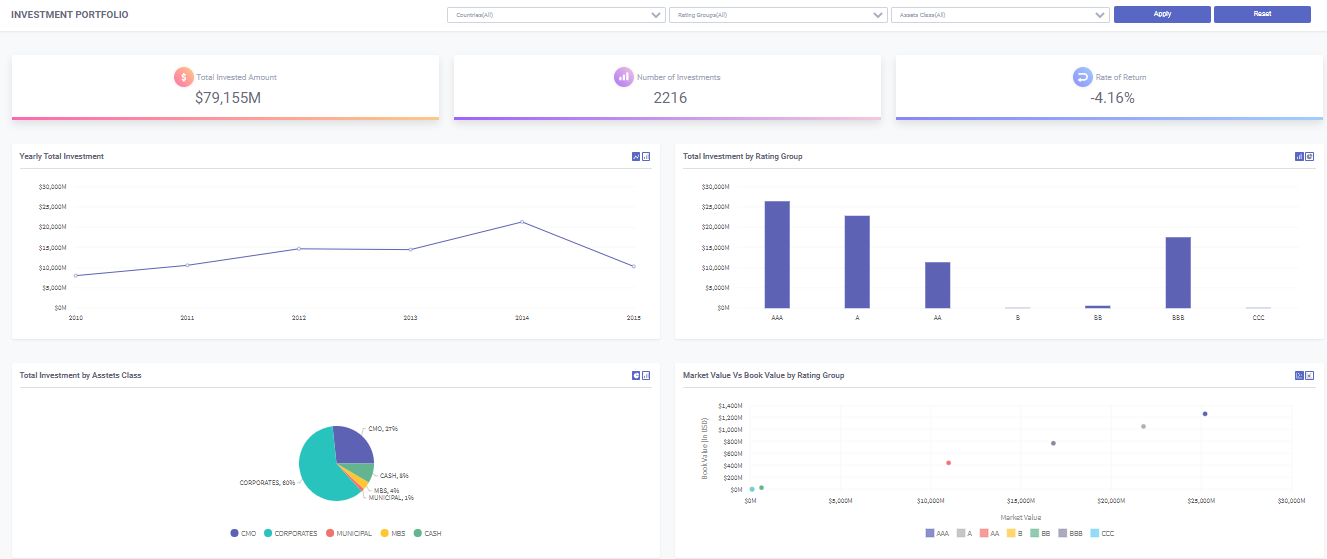Viewport: 1327px width, 559px height.
Task: Open the Assets Class filter dropdown
Action: pyautogui.click(x=1000, y=15)
